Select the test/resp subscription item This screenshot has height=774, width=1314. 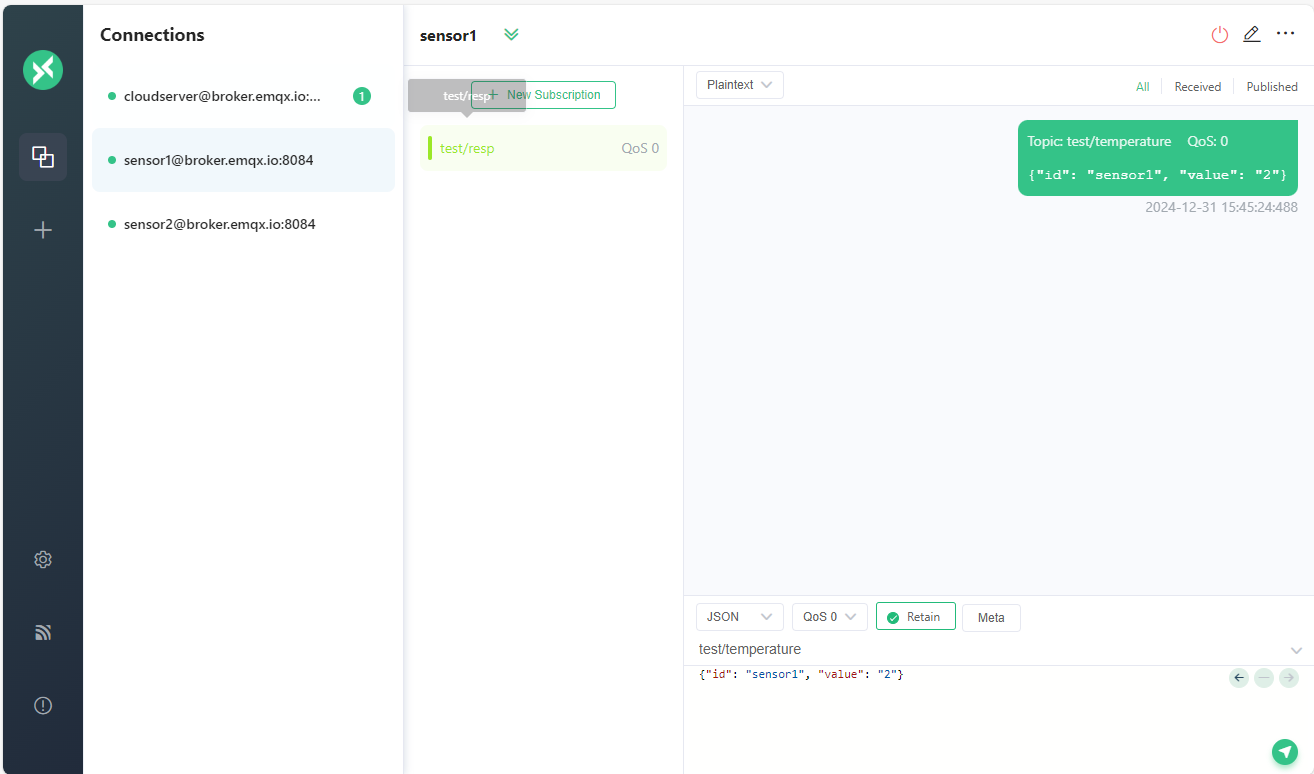pos(543,148)
